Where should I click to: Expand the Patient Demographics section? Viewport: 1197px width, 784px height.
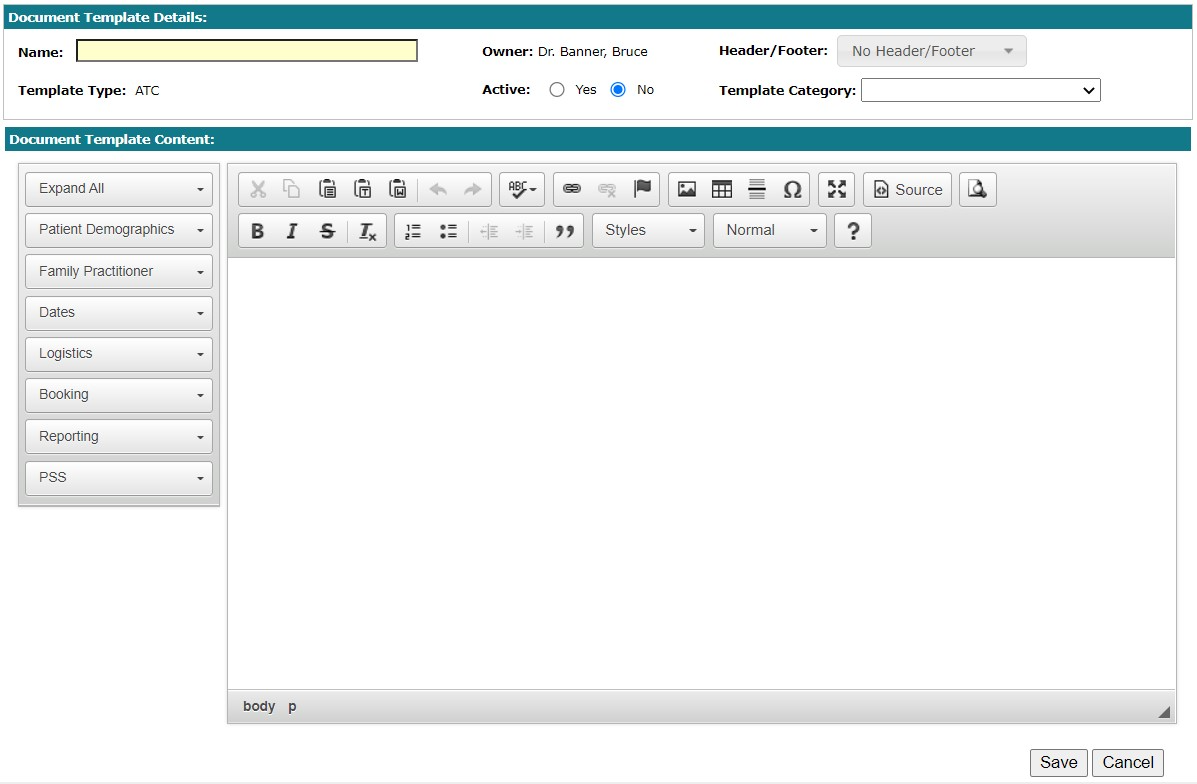tap(119, 230)
